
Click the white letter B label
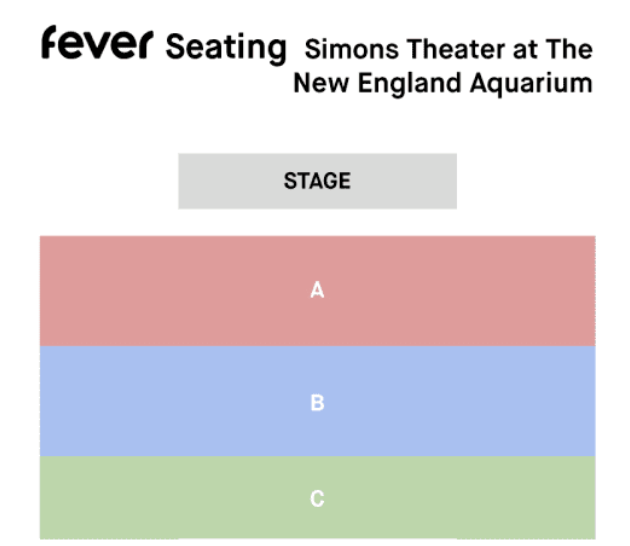pos(317,402)
